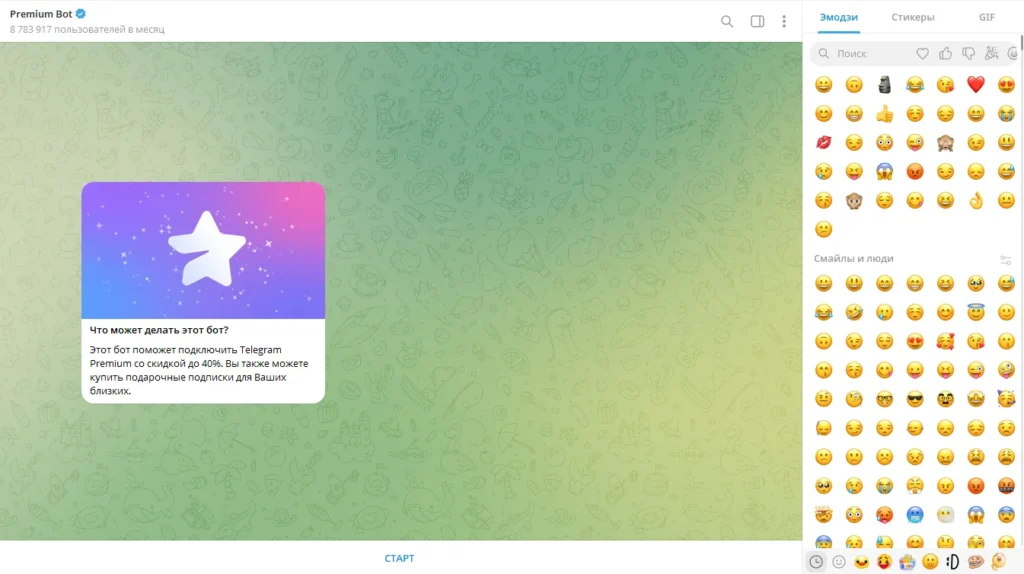Screen dimensions: 1024x574
Task: Pick the cursing face with symbols emoji
Action: [1006, 486]
